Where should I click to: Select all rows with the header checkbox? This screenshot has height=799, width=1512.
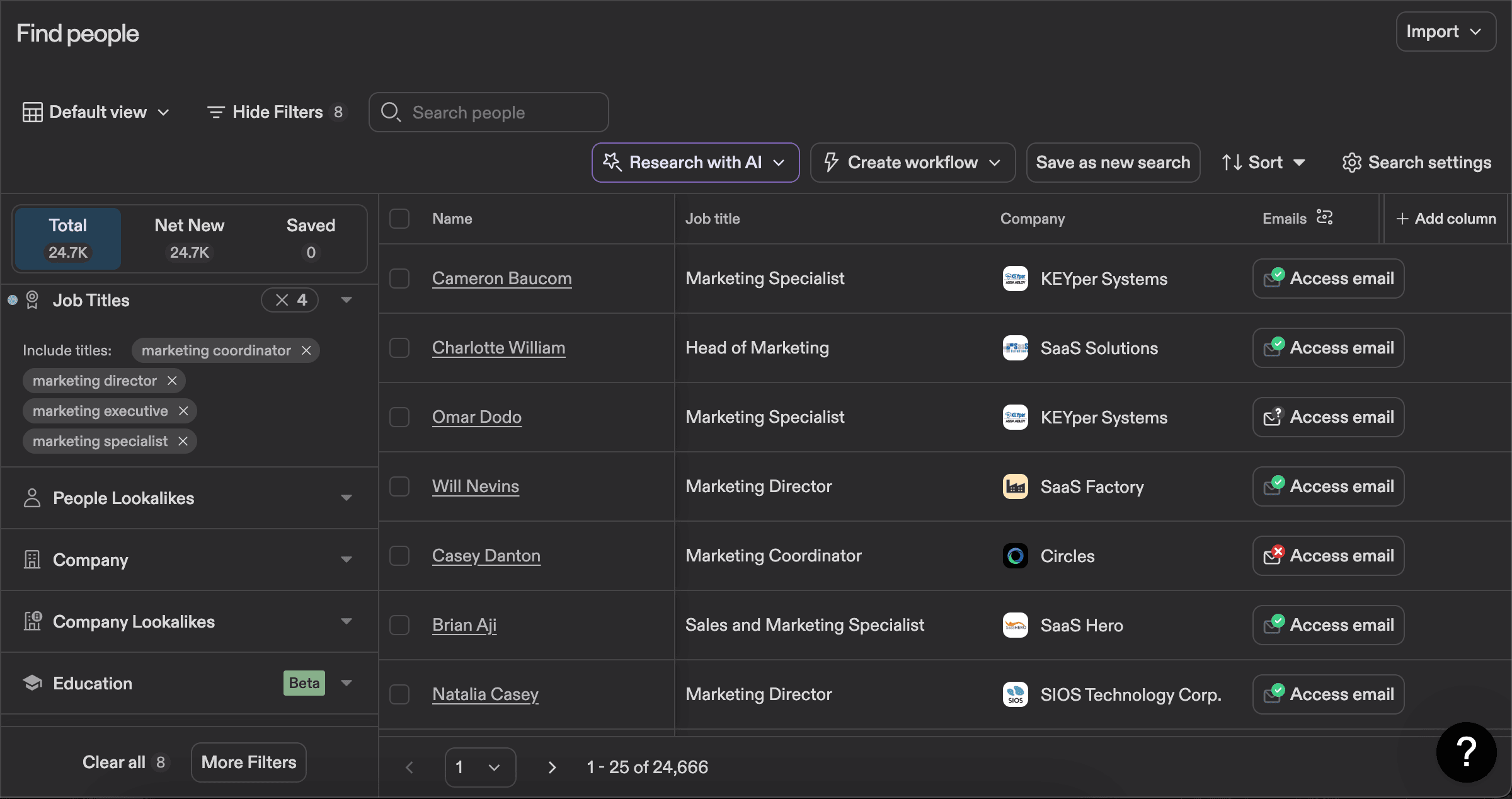(399, 218)
